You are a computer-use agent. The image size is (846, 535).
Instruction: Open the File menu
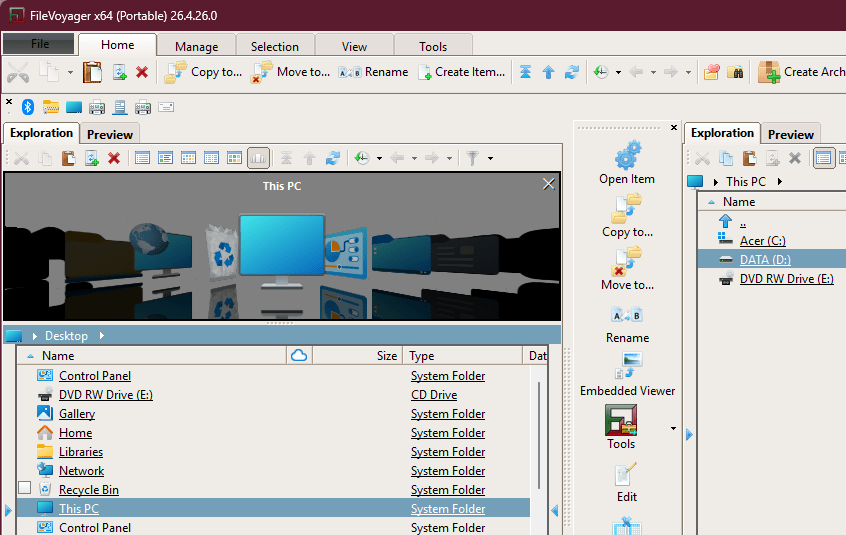(39, 44)
